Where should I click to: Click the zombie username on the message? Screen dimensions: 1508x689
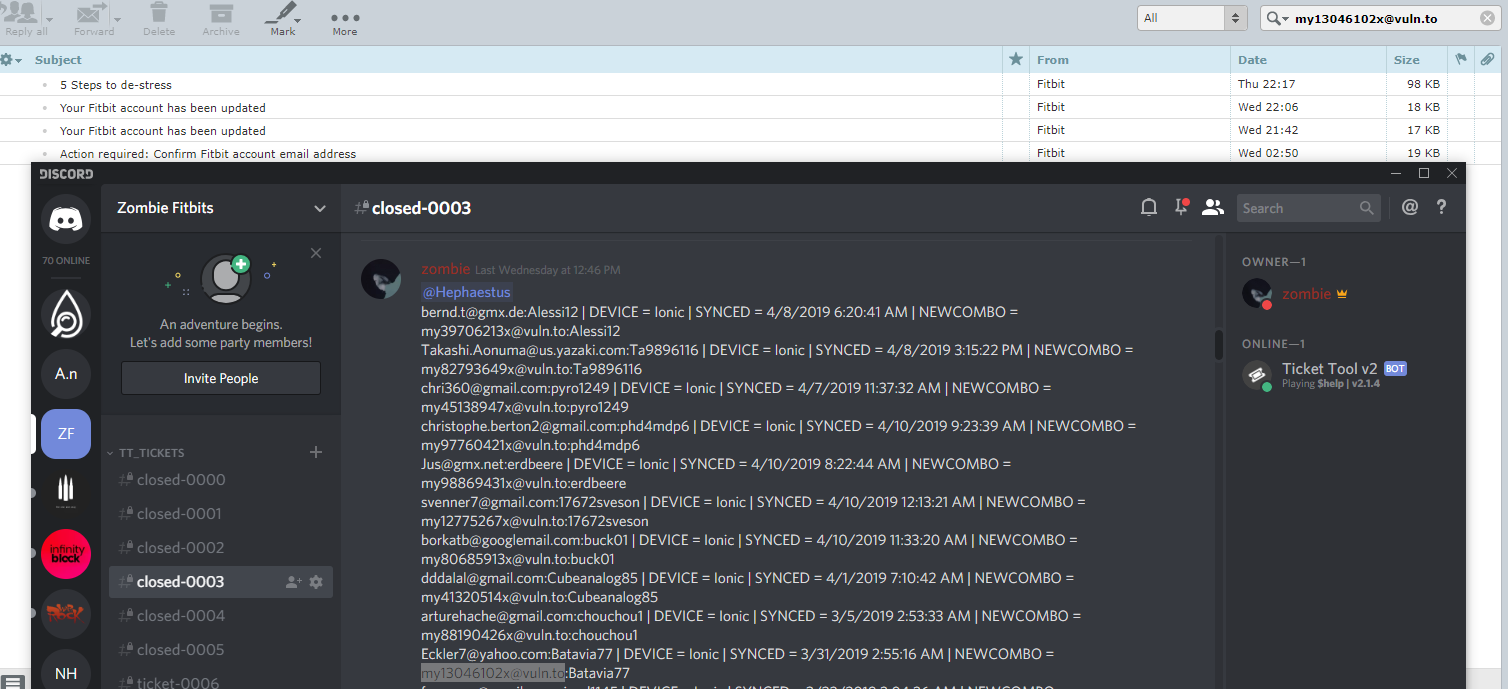pyautogui.click(x=445, y=269)
